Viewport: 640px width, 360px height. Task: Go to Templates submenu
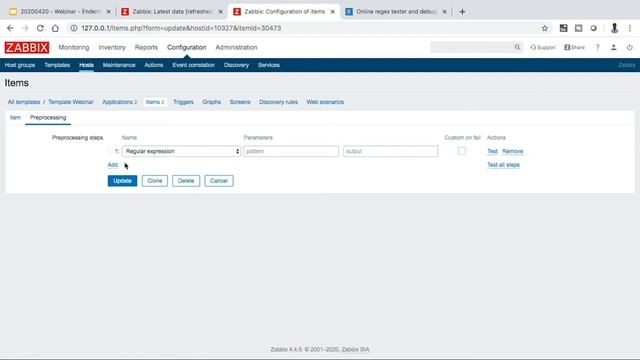point(57,65)
